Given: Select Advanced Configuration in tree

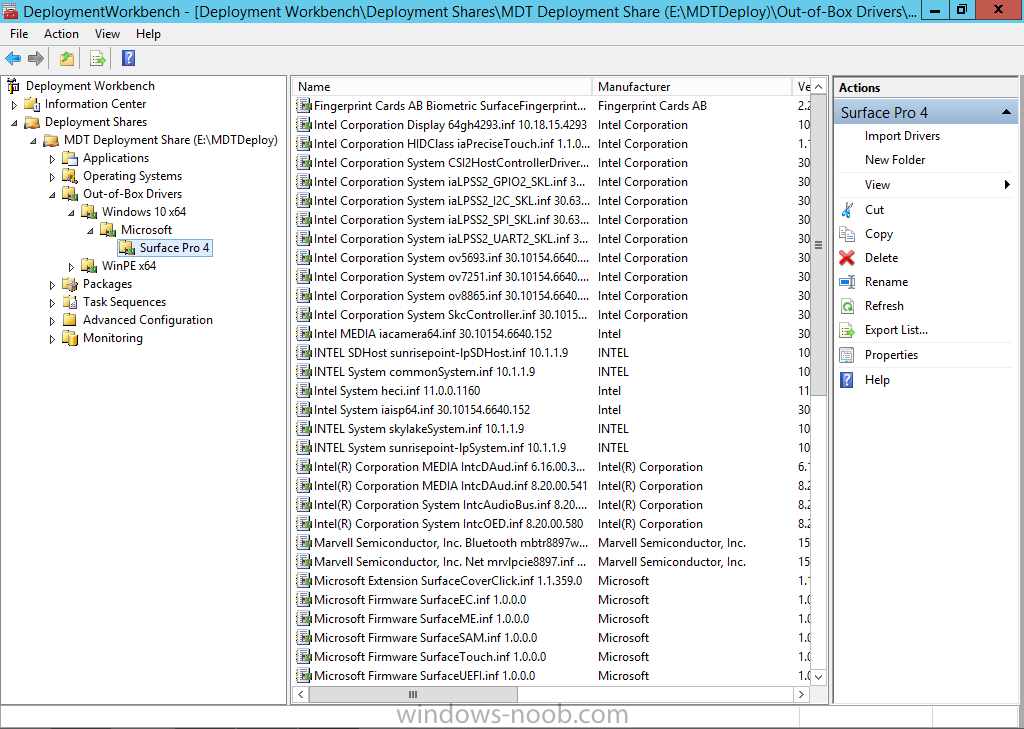Looking at the screenshot, I should click(148, 320).
